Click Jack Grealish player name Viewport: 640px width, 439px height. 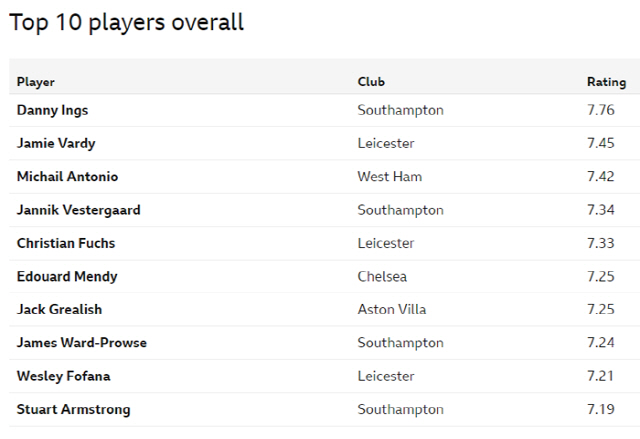59,310
